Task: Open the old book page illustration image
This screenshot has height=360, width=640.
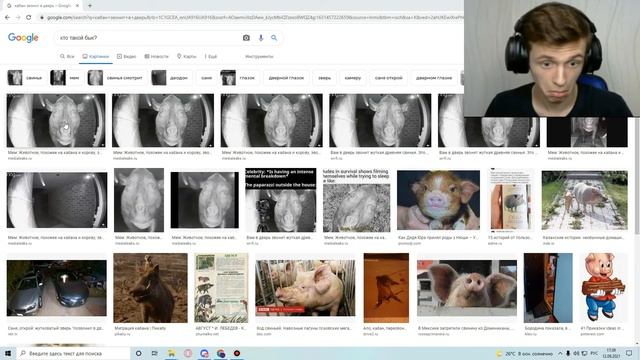Action: click(x=221, y=288)
